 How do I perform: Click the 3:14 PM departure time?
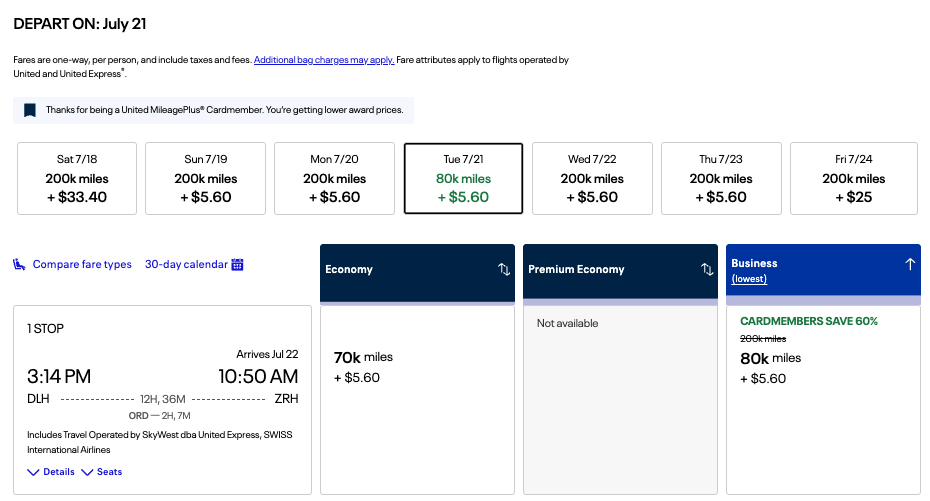click(x=59, y=376)
